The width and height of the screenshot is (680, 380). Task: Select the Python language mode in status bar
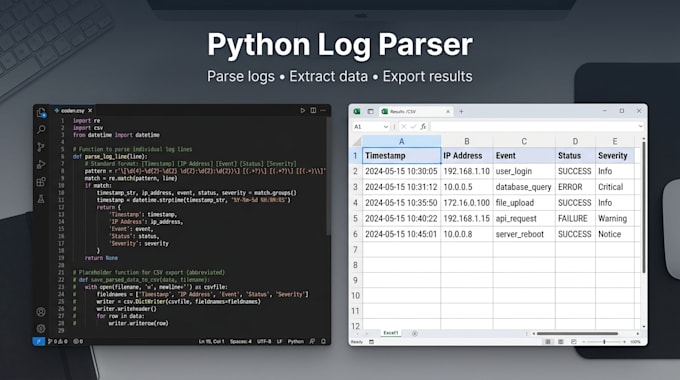coord(296,341)
